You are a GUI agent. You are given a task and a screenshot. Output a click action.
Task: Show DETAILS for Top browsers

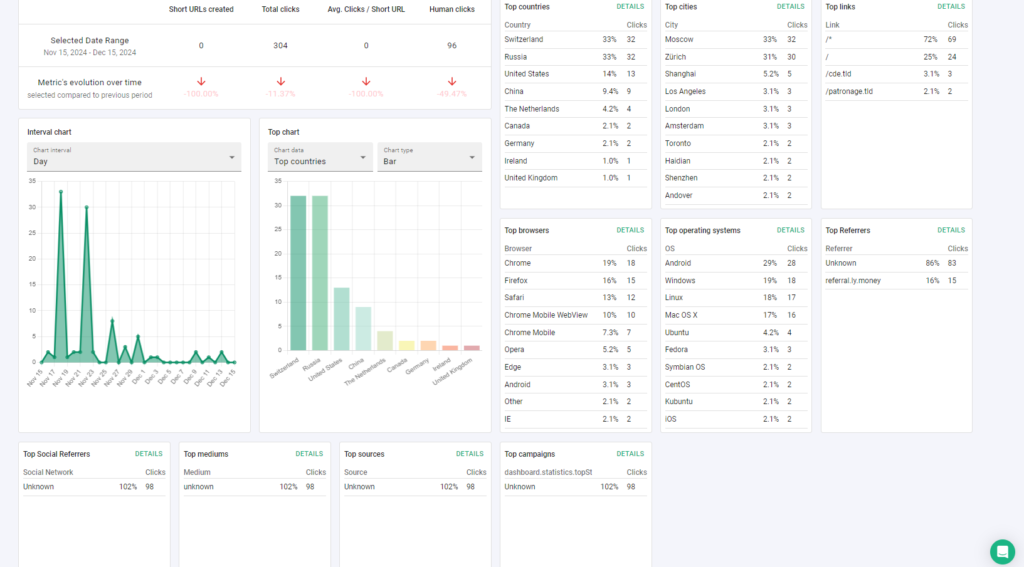(630, 230)
